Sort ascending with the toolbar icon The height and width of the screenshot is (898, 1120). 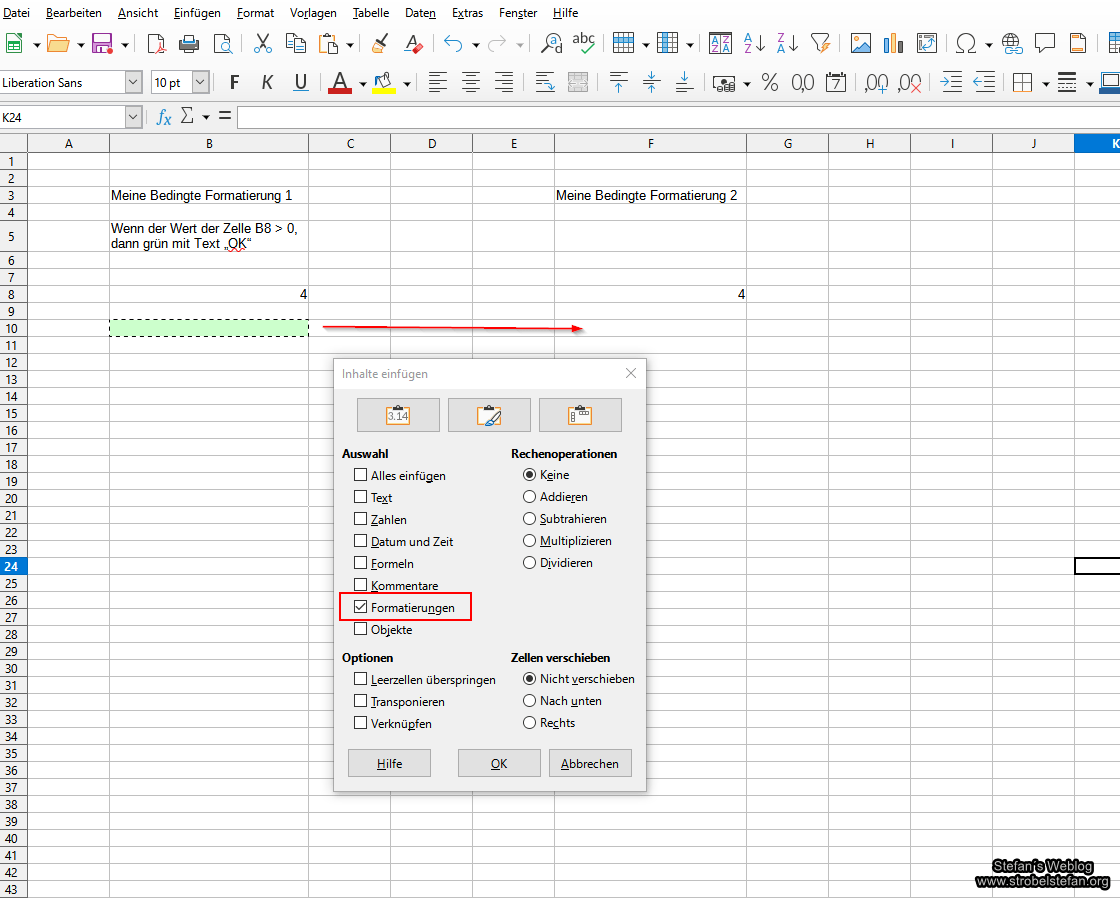[751, 43]
